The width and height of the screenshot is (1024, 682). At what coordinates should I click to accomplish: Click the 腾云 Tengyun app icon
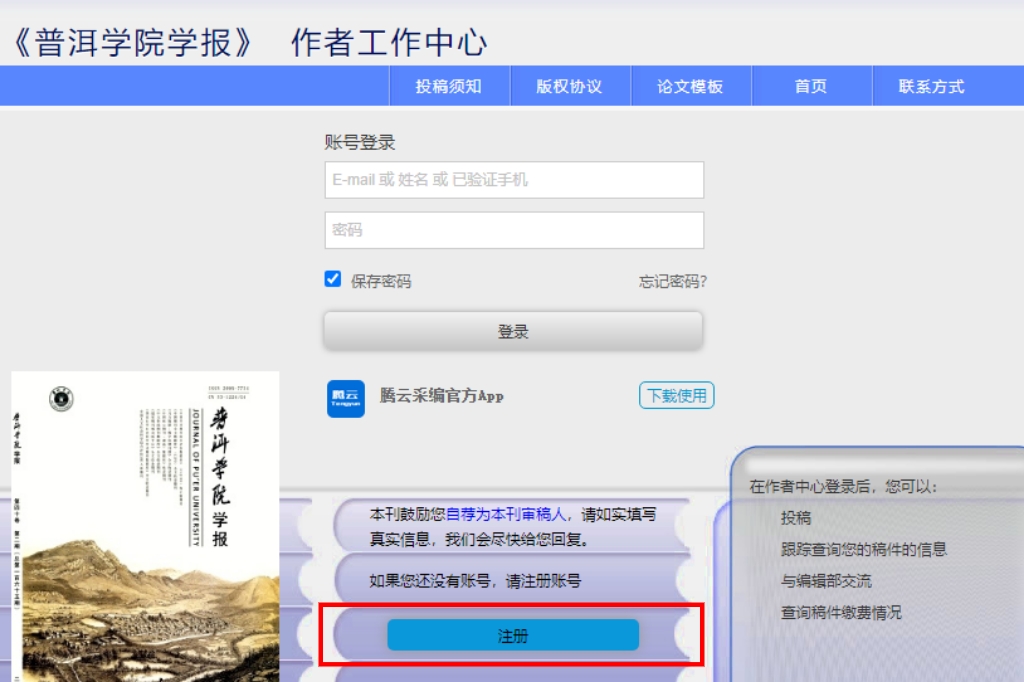[345, 398]
